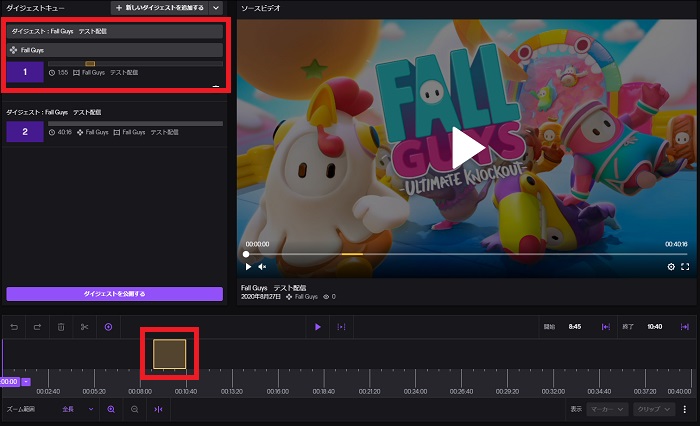The image size is (700, 426).
Task: Collapse digest 1 with the minus icon
Action: [x=216, y=86]
